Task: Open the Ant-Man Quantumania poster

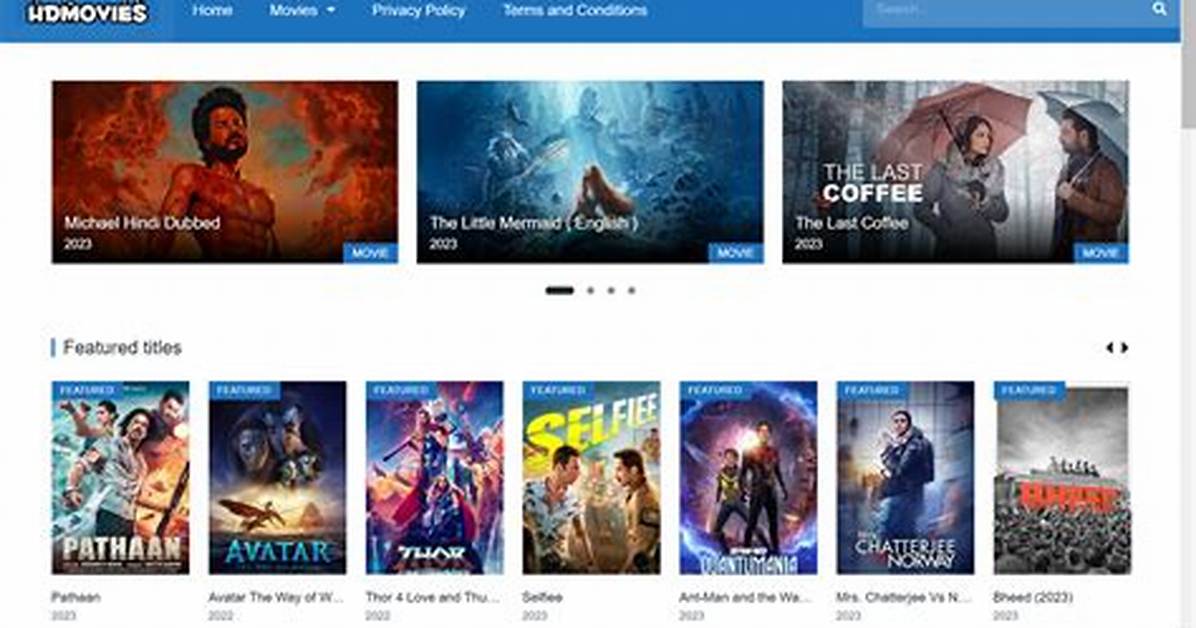Action: [x=748, y=478]
